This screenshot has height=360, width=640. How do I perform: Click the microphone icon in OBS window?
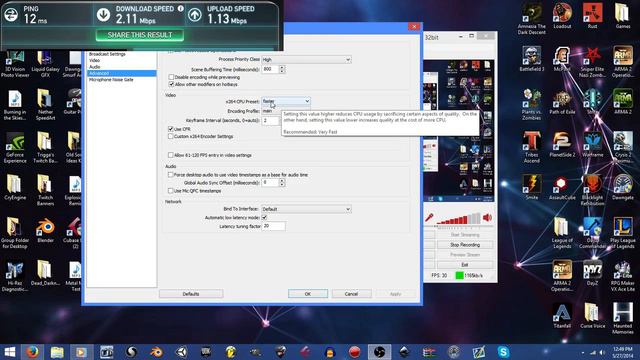point(429,218)
